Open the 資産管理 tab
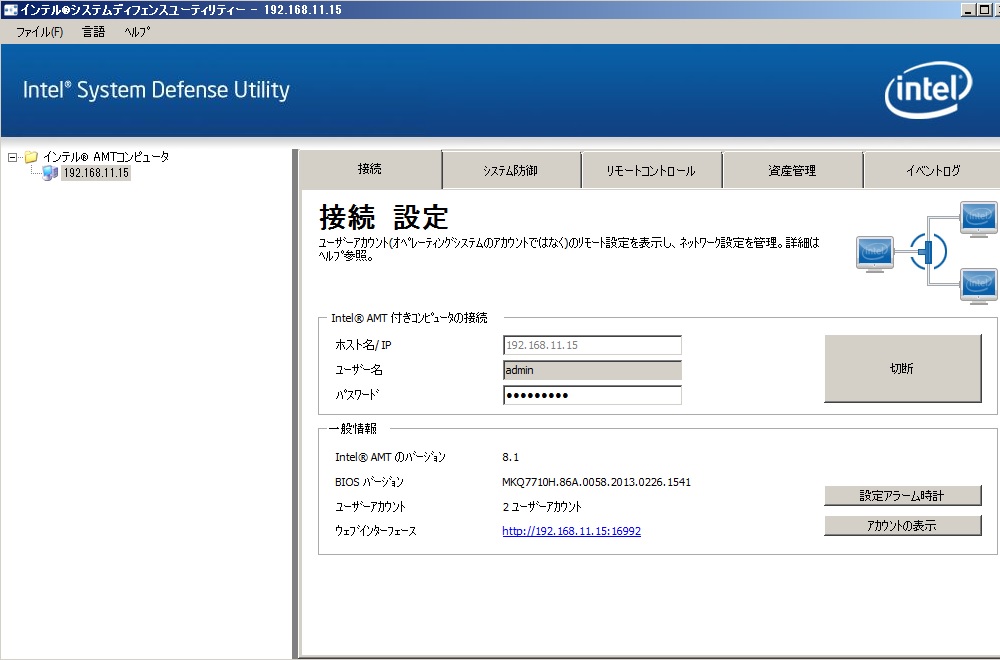 [x=792, y=170]
